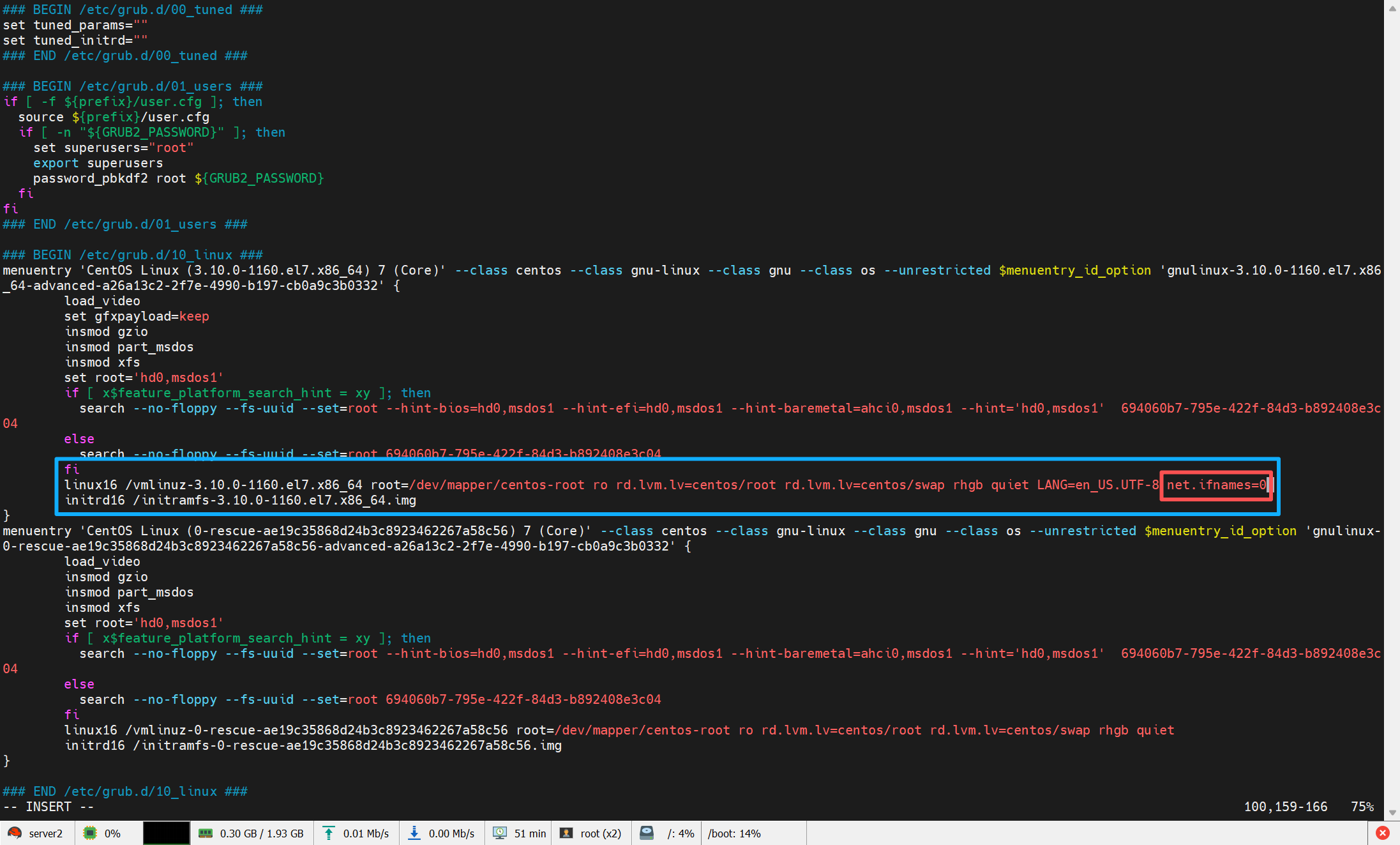The image size is (1400, 845).
Task: Click '### END /etc/grub.d/10_linux ###' comment
Action: tap(125, 791)
